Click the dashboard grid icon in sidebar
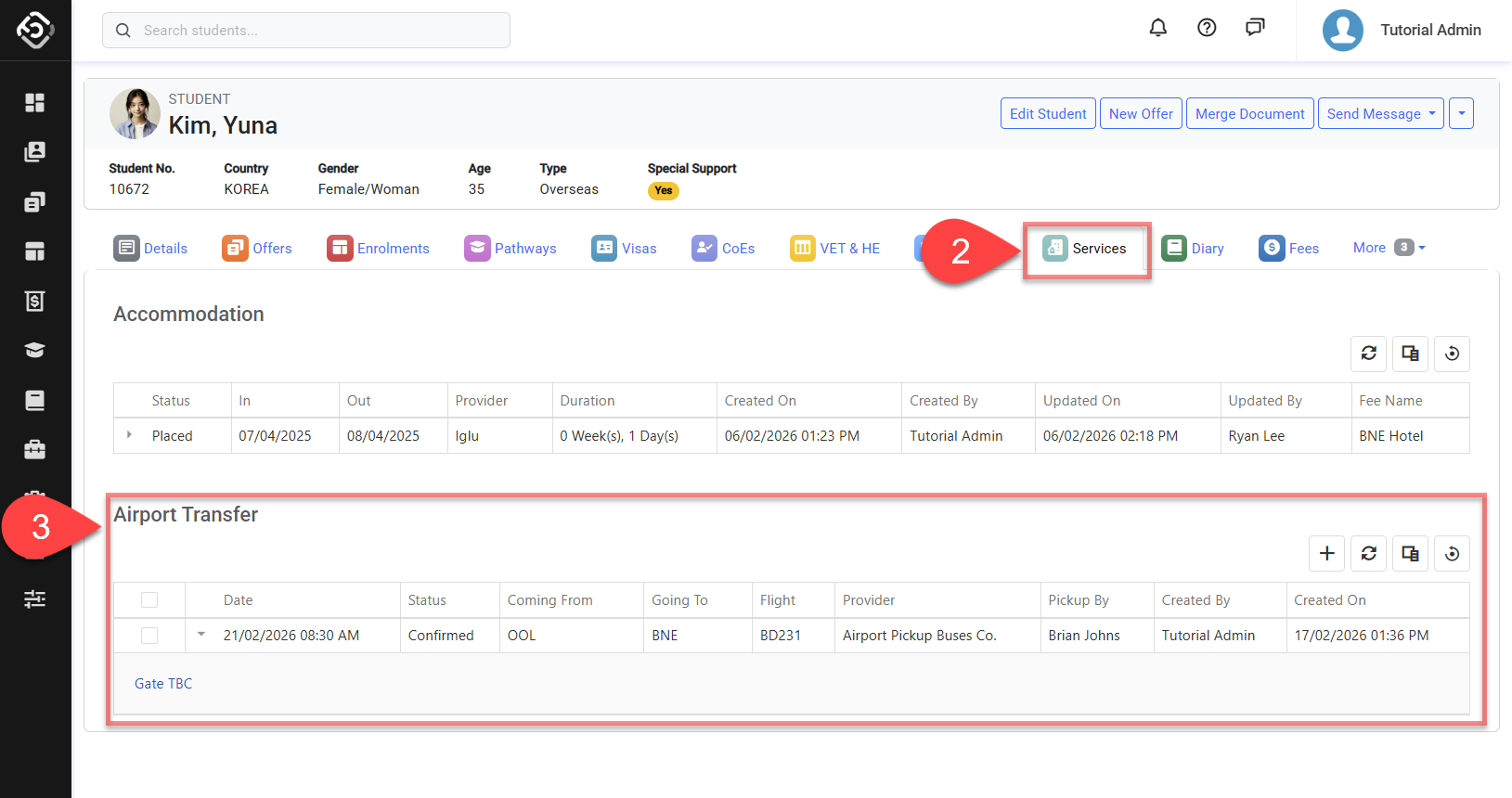The image size is (1512, 798). pos(35,102)
